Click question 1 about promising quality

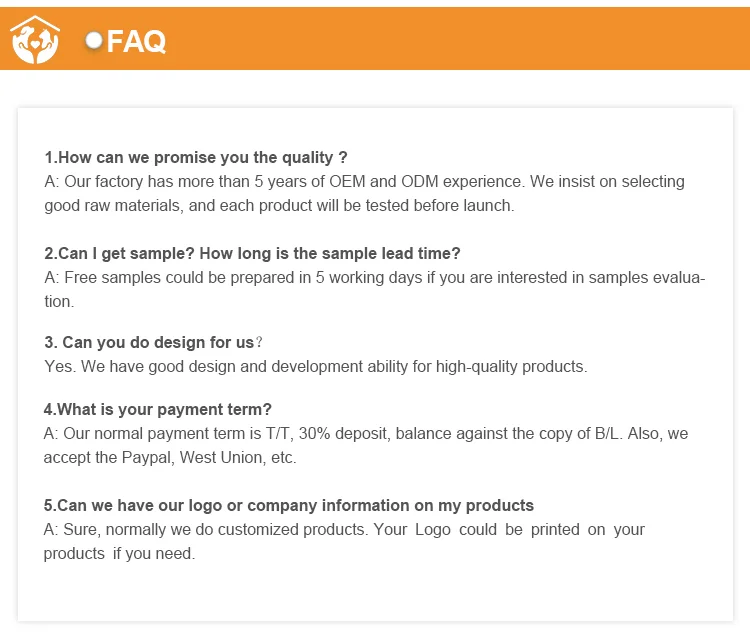[196, 157]
